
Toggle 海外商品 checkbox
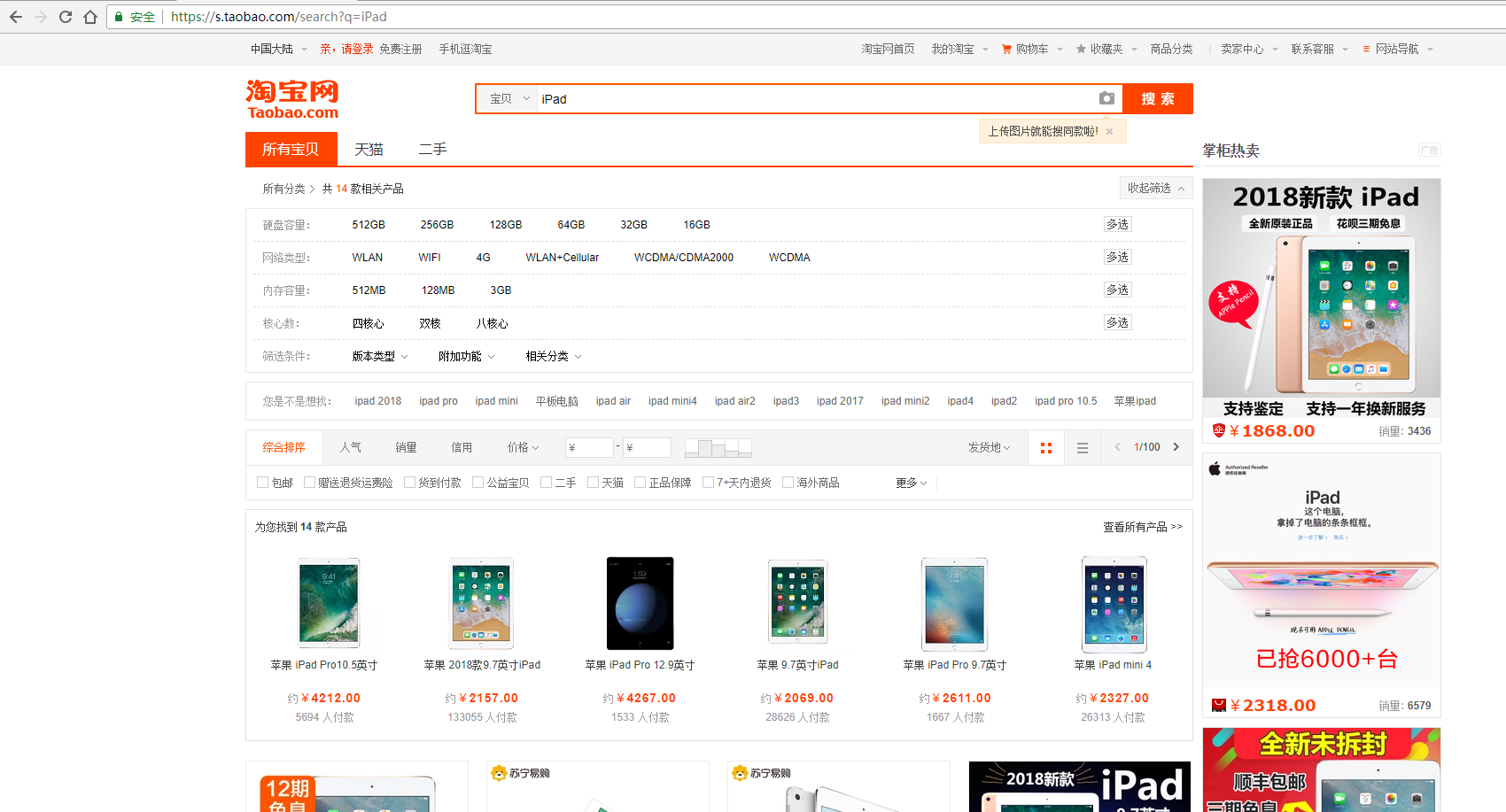[x=788, y=483]
